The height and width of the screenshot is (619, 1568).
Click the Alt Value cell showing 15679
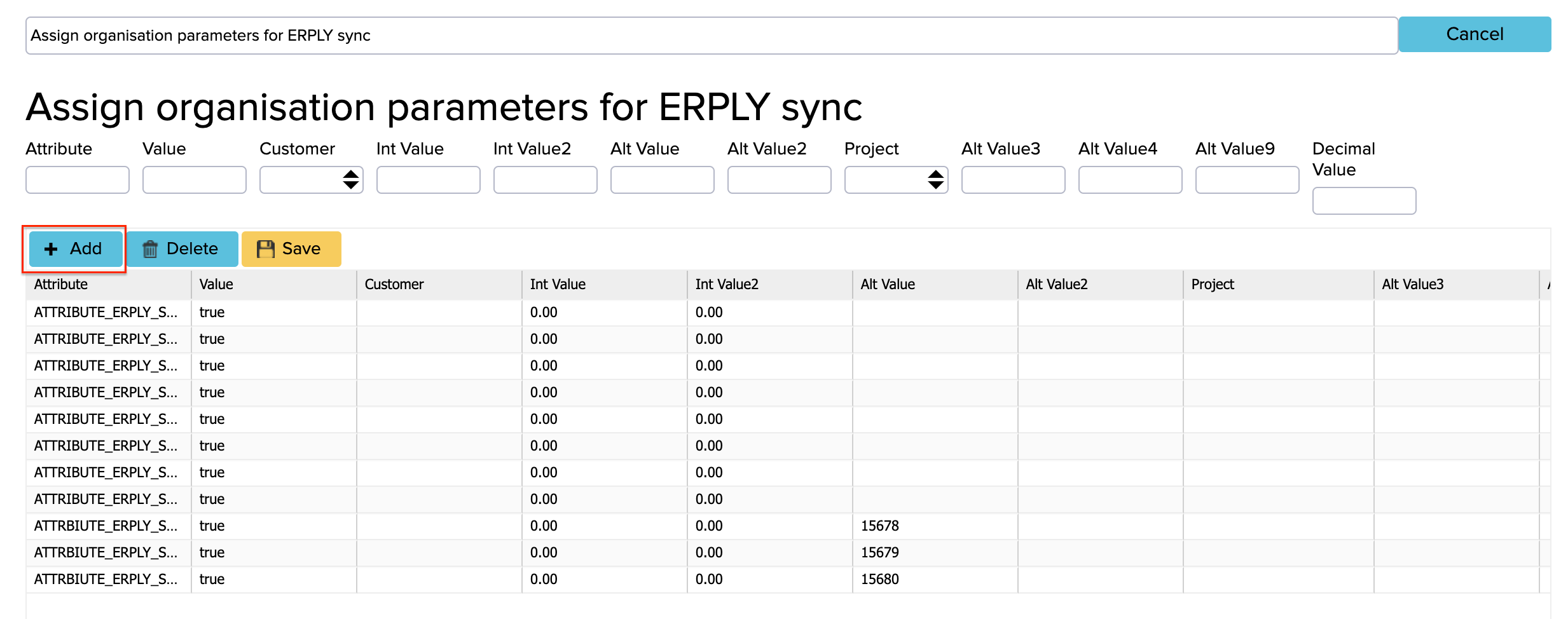[880, 553]
